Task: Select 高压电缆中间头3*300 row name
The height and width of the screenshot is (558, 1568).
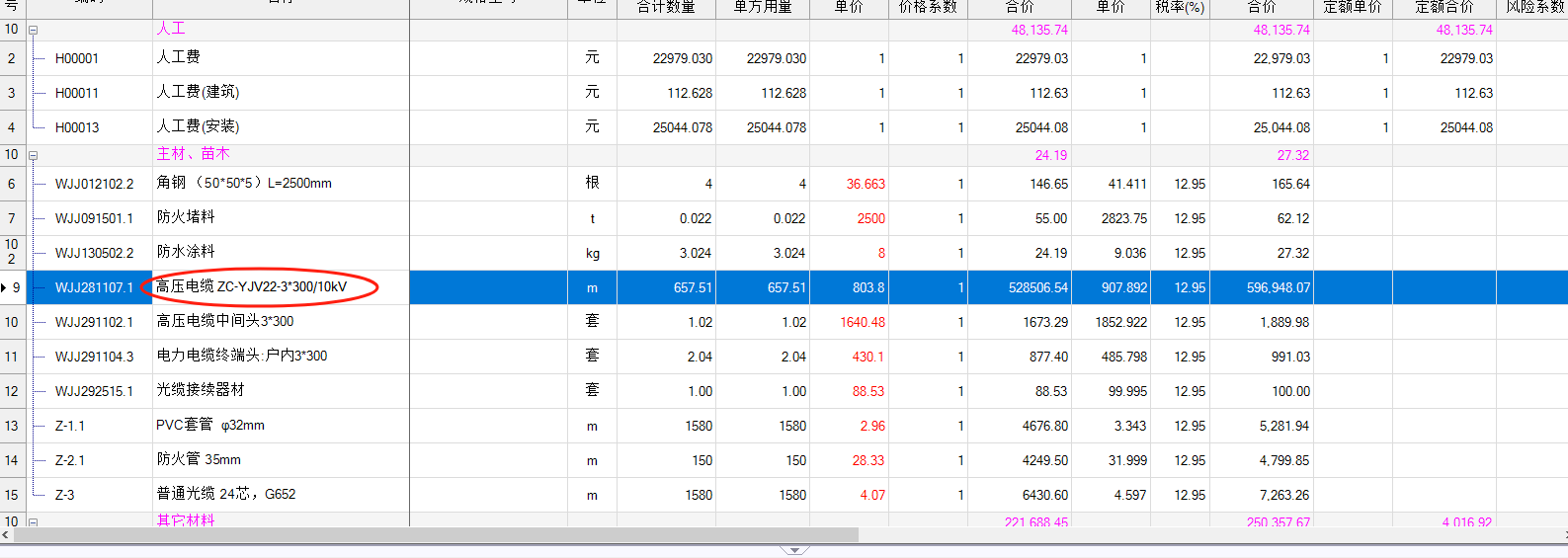Action: click(x=225, y=321)
